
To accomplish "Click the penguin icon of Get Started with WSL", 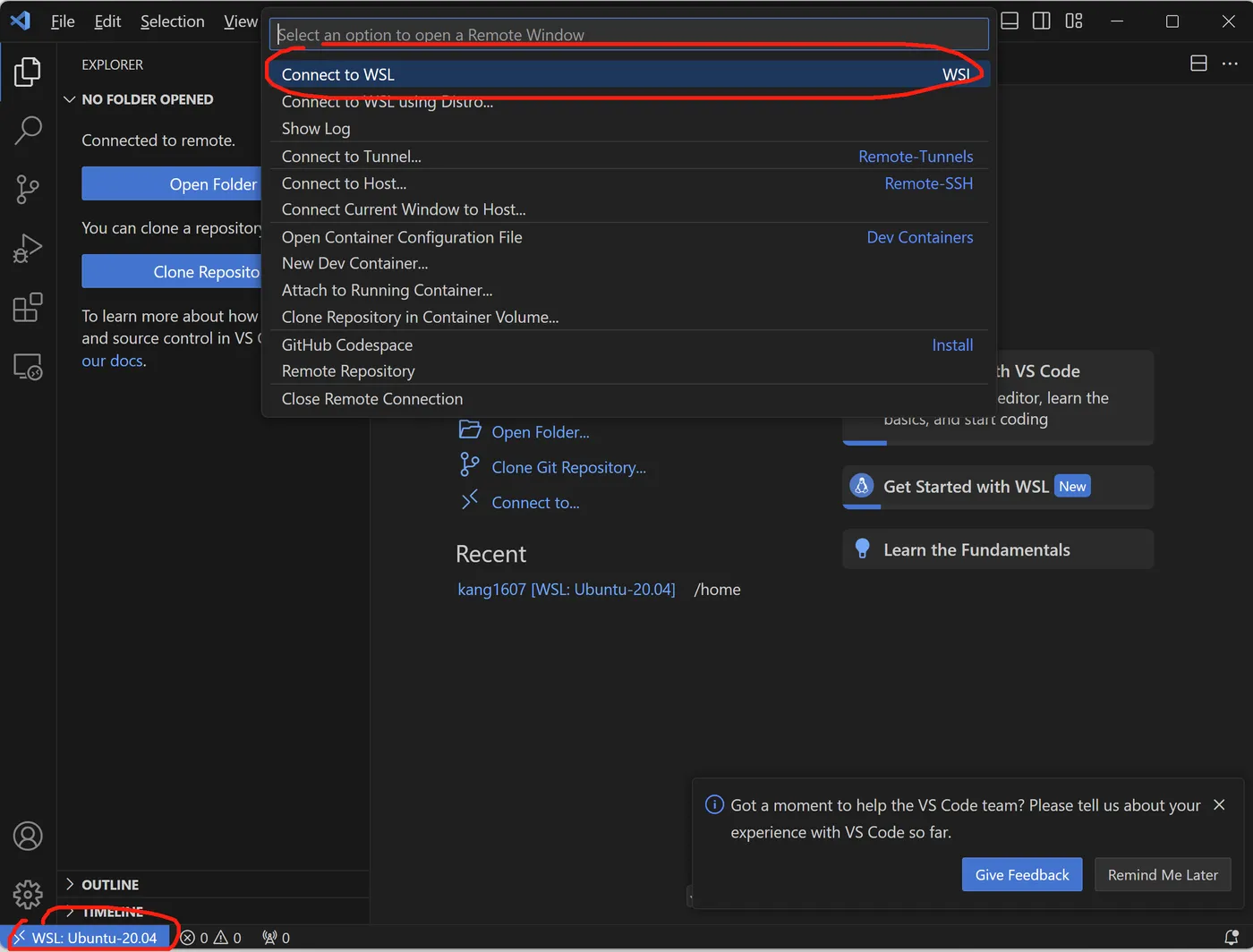I will click(x=861, y=486).
